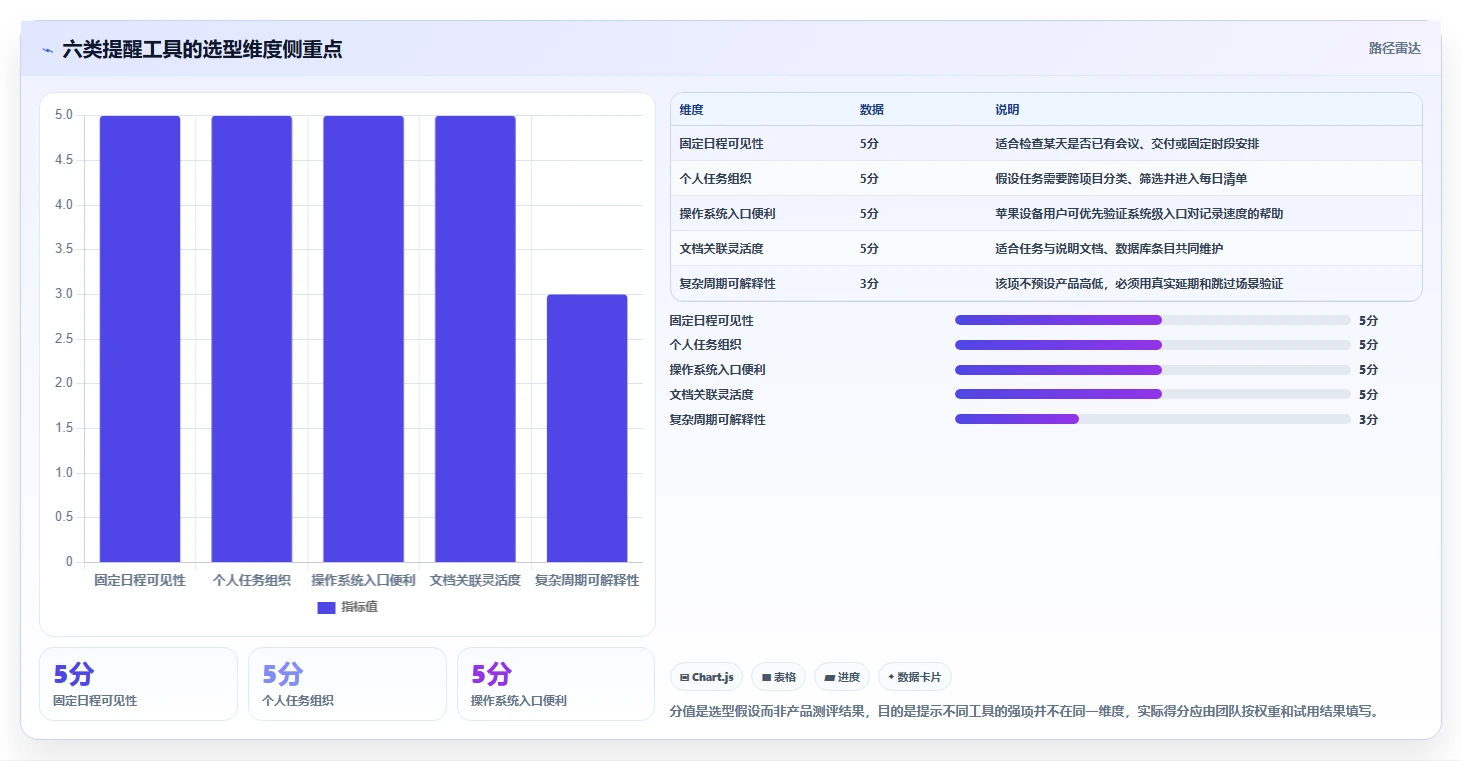This screenshot has height=761, width=1462.
Task: Click the page title 六类提醒工具的选型维度侧重点
Action: [202, 49]
